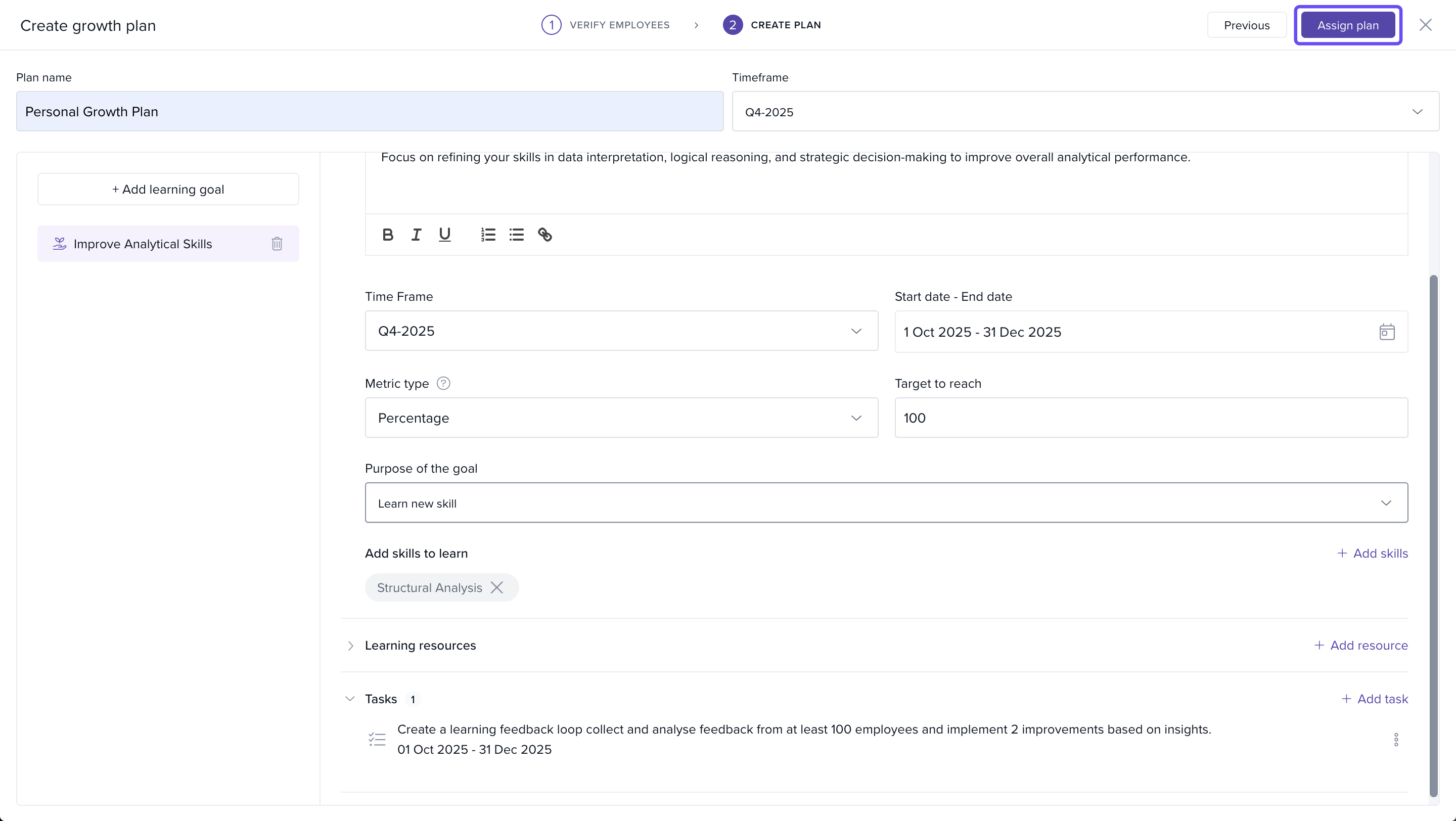Open the Metric type Percentage dropdown
Viewport: 1456px width, 821px height.
point(621,418)
